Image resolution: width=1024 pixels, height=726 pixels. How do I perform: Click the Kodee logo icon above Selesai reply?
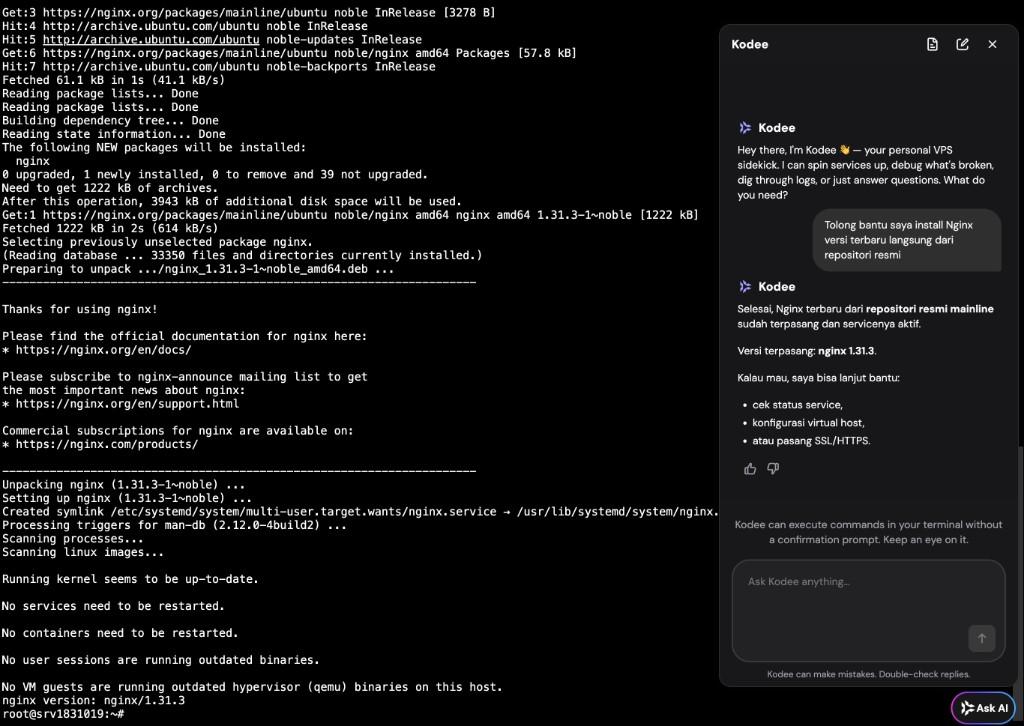pyautogui.click(x=744, y=287)
